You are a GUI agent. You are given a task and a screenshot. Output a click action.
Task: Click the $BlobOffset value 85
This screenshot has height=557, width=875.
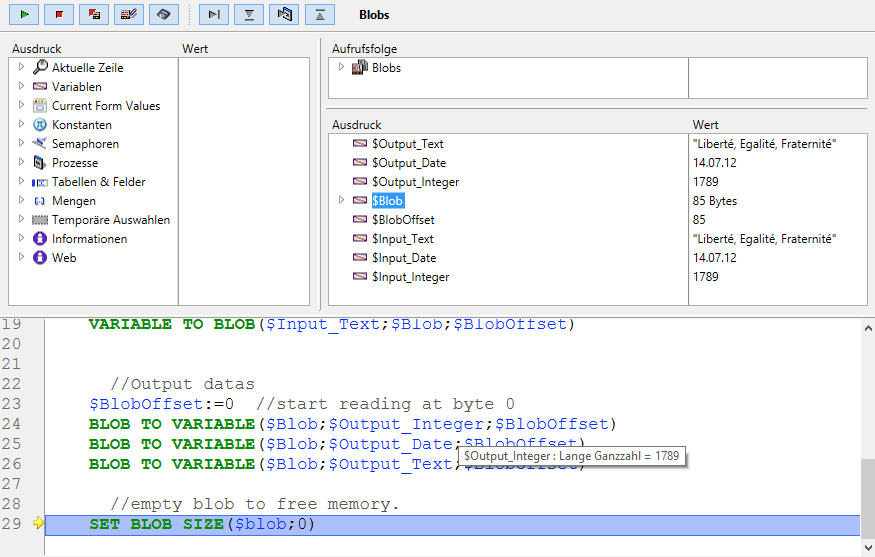[x=699, y=220]
